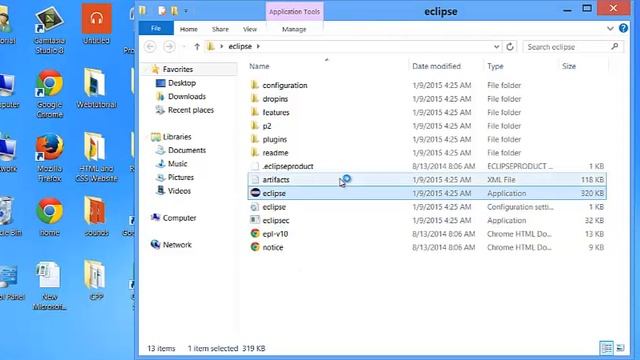Select the HTML and CSS Website folder
The image size is (640, 360).
point(96,158)
